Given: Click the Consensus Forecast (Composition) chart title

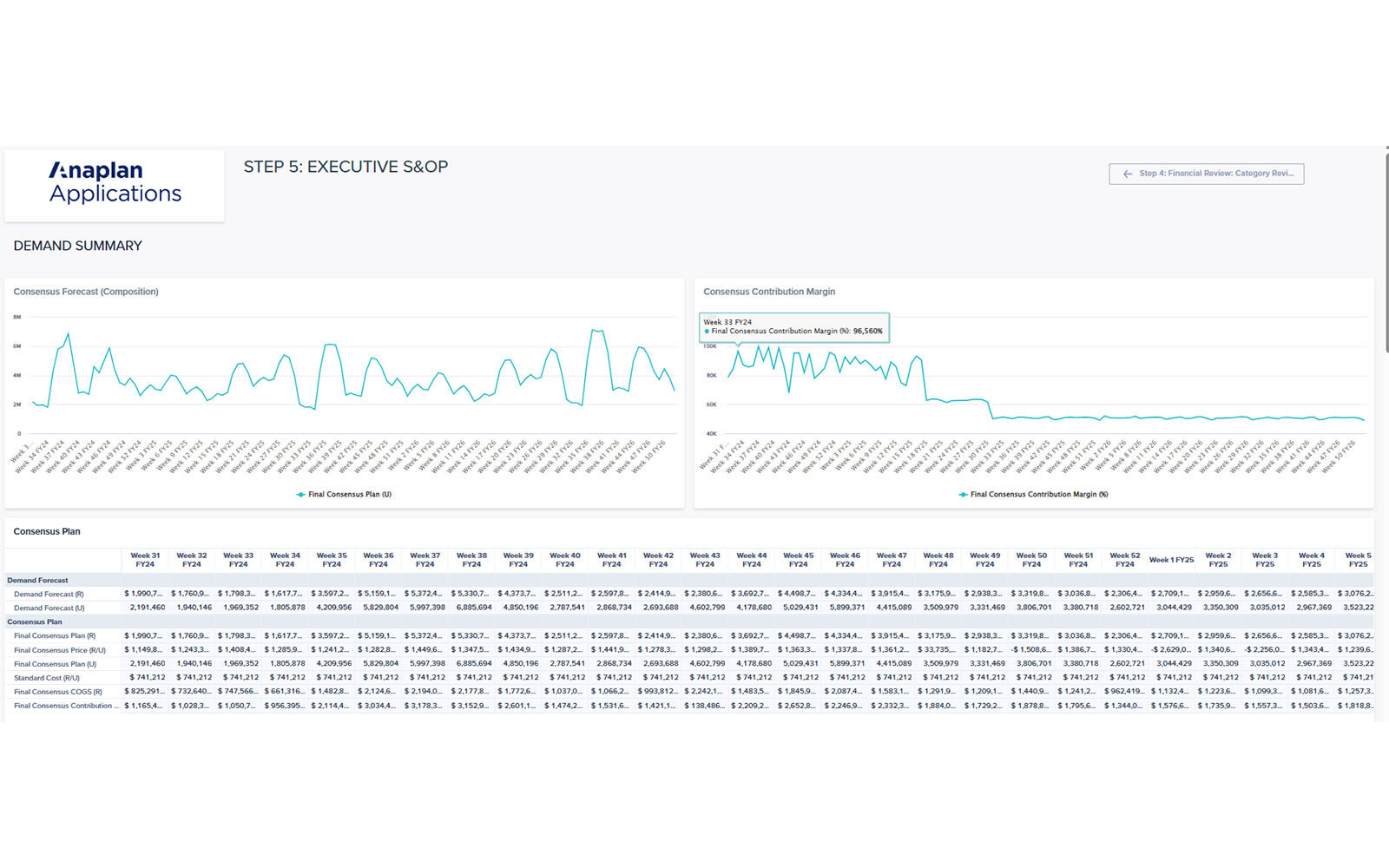Looking at the screenshot, I should 86,292.
